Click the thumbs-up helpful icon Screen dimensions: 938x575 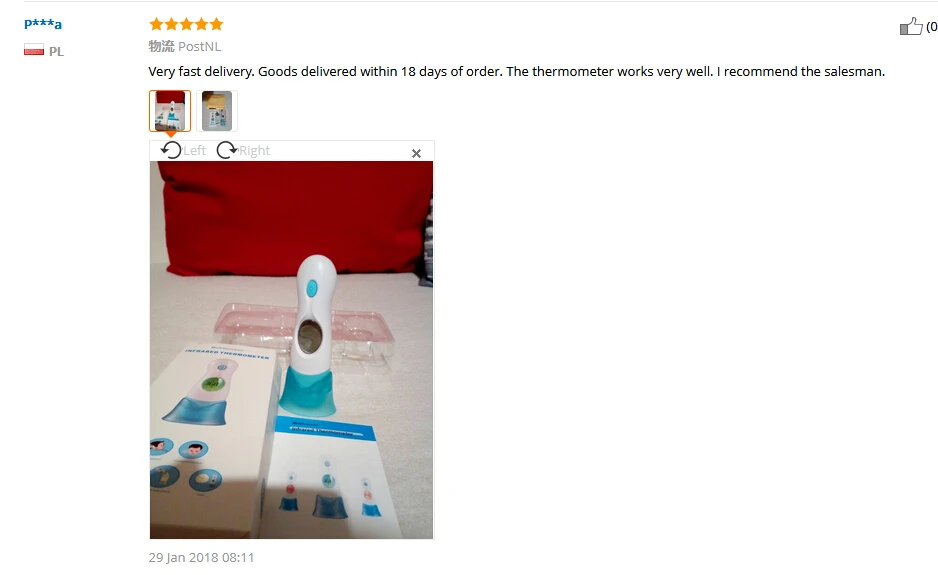click(911, 26)
